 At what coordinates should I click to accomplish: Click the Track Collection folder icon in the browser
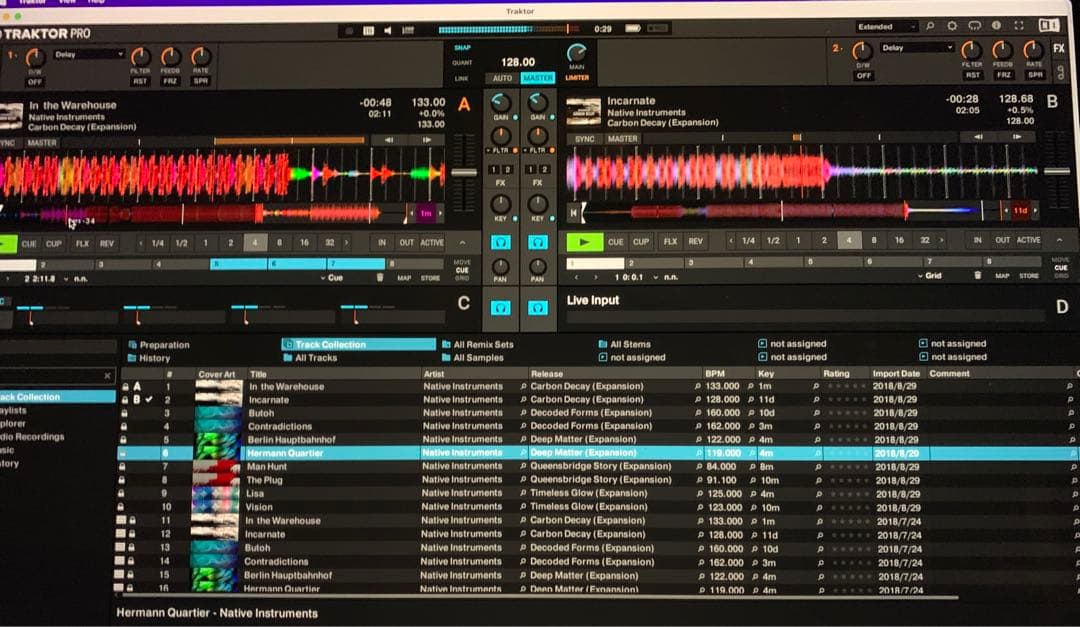(x=289, y=344)
